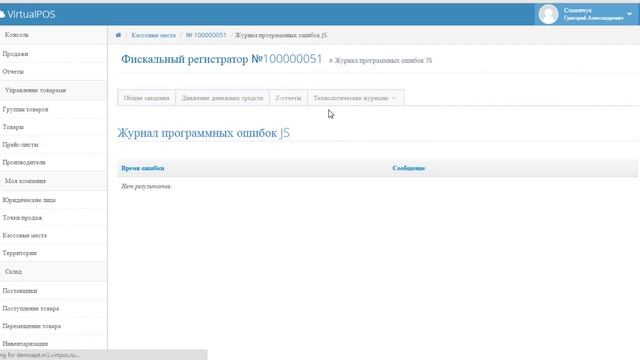Click the VirtualPOS brand name
The image size is (640, 360).
(31, 14)
